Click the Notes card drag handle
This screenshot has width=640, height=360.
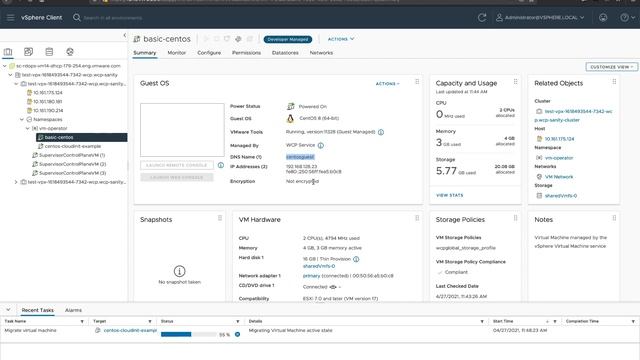(614, 218)
